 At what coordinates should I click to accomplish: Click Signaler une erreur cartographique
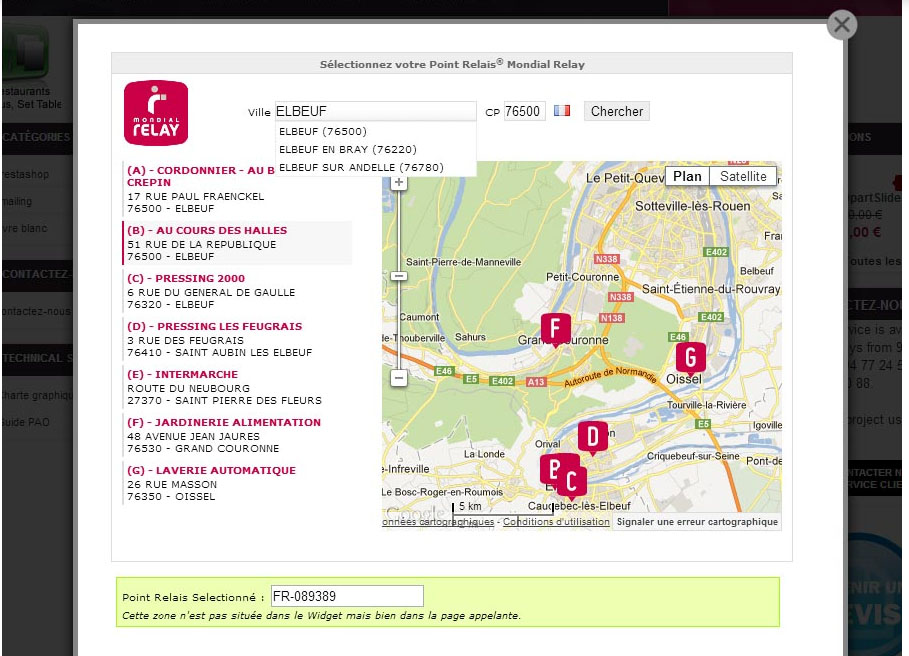(697, 522)
